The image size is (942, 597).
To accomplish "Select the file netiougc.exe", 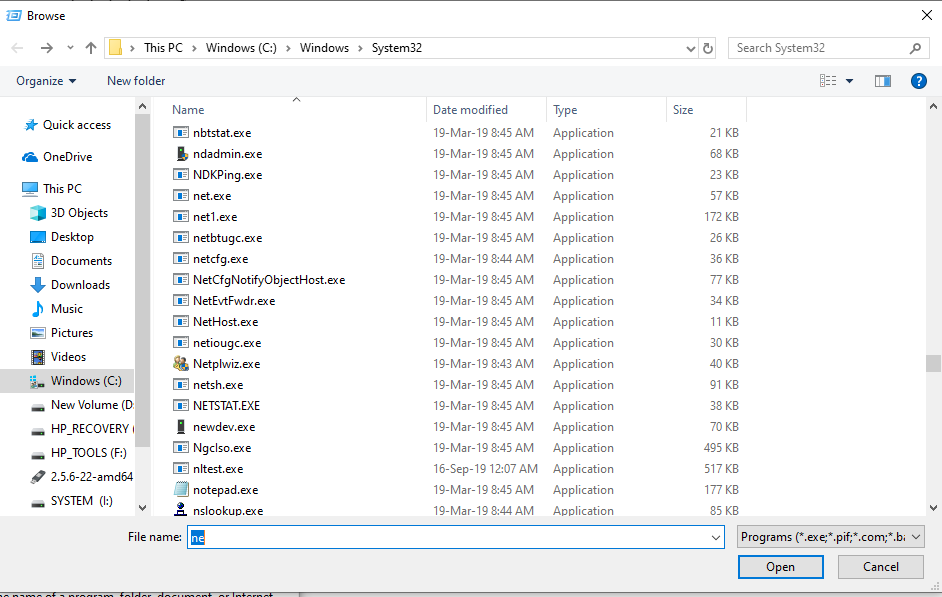I will tap(227, 343).
